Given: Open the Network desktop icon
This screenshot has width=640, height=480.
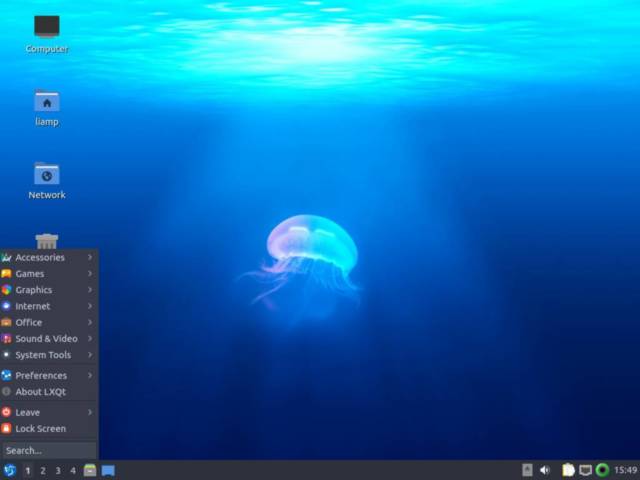Looking at the screenshot, I should click(47, 173).
